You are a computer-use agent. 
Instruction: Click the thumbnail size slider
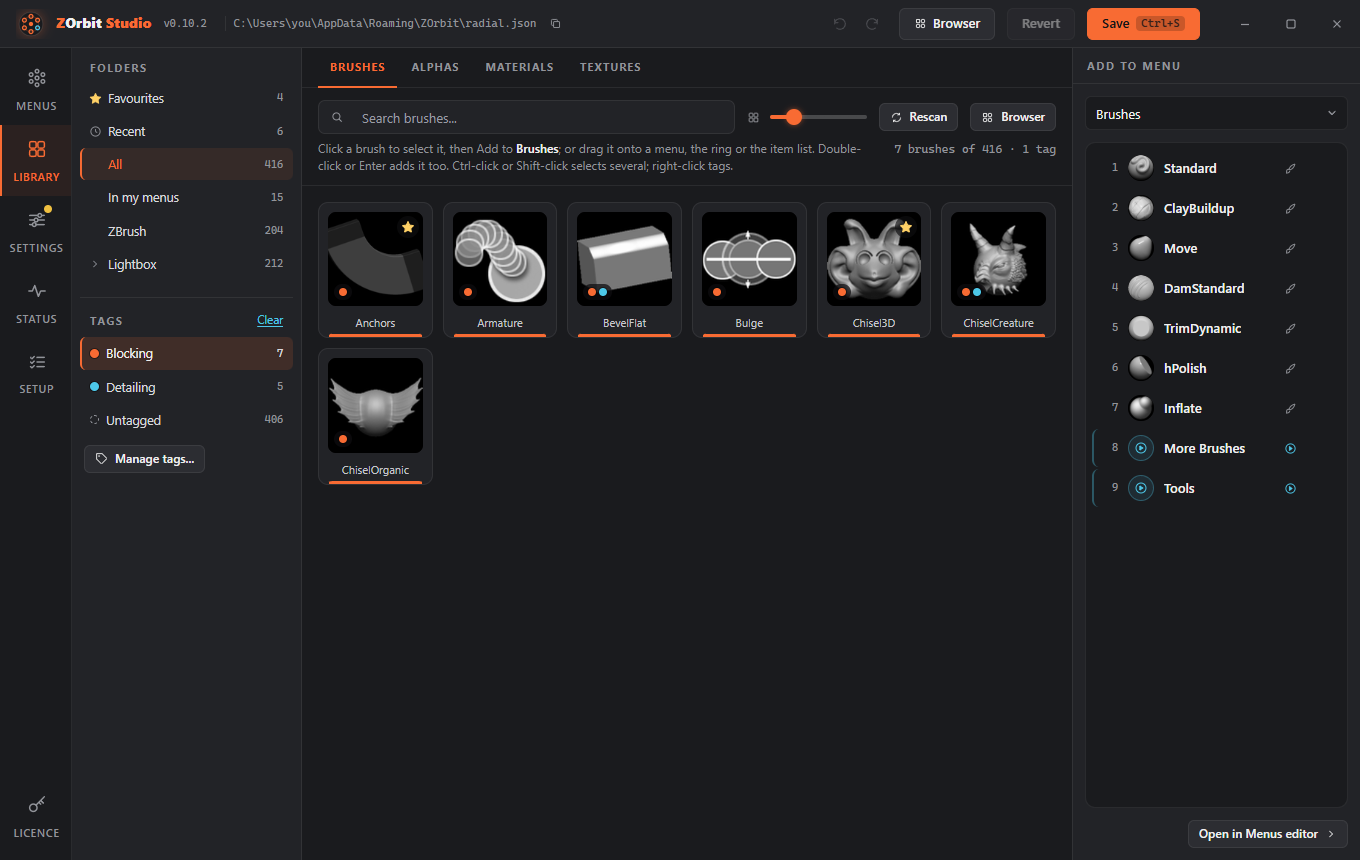[818, 117]
